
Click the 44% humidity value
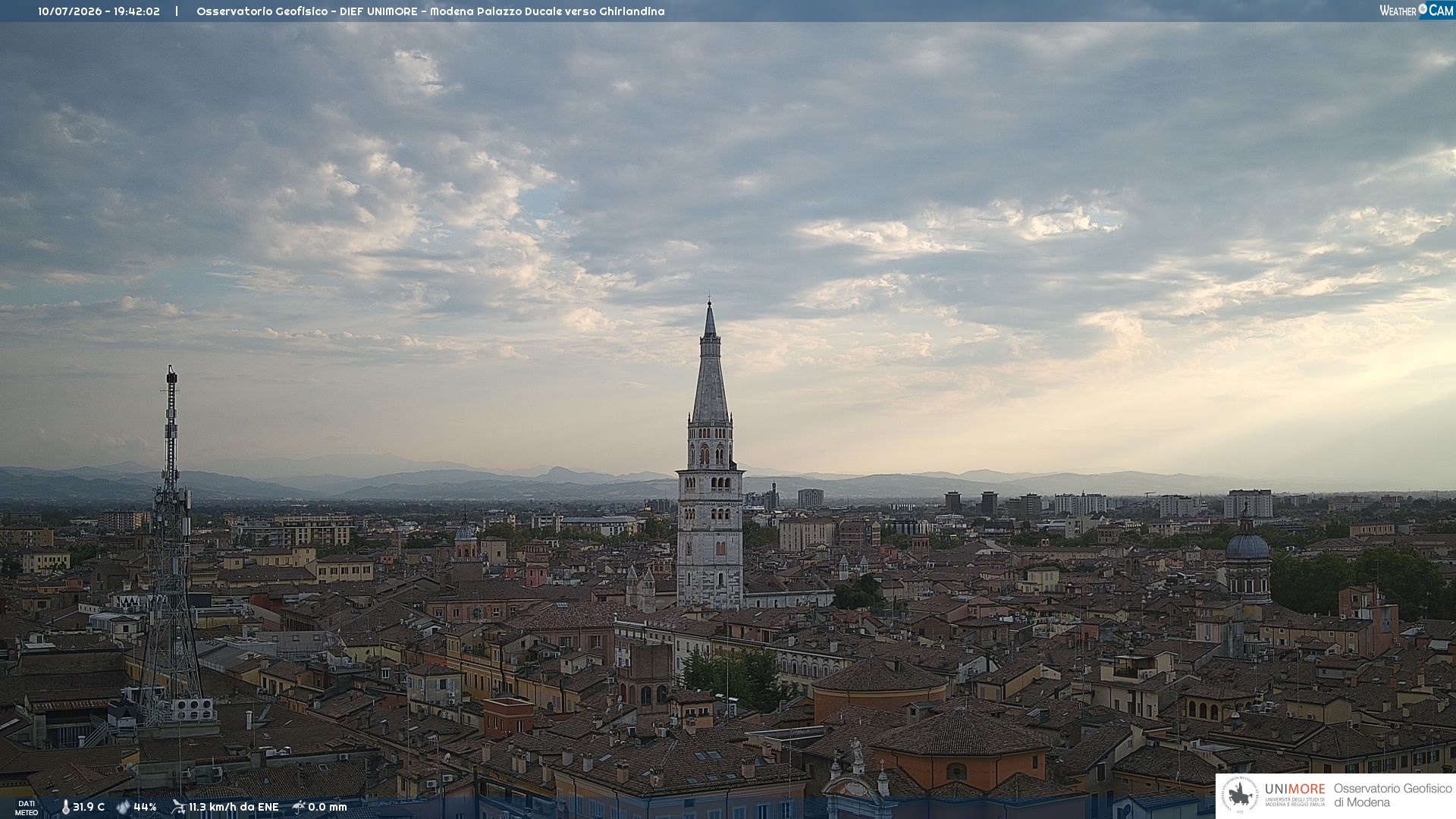(145, 807)
